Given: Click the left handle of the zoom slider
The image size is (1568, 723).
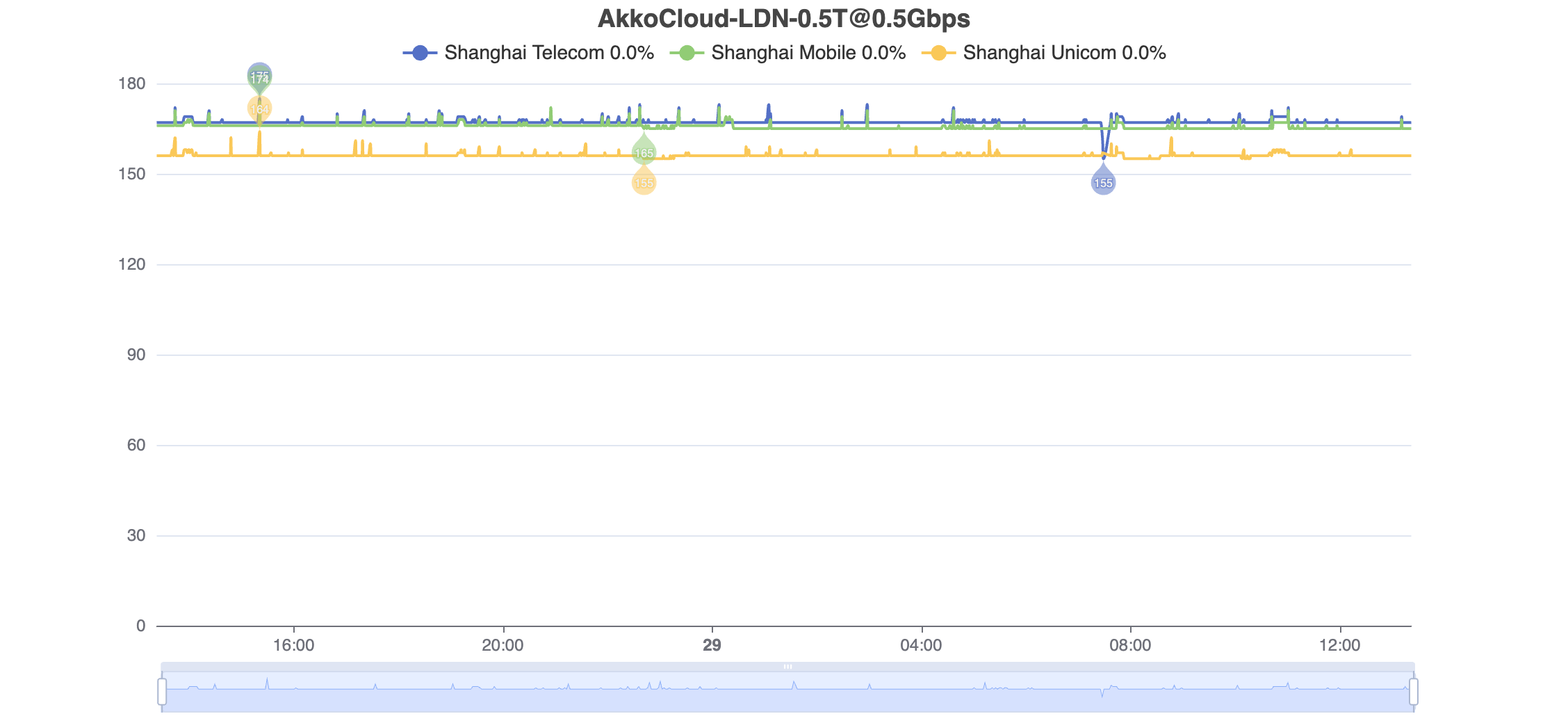Looking at the screenshot, I should pyautogui.click(x=162, y=692).
